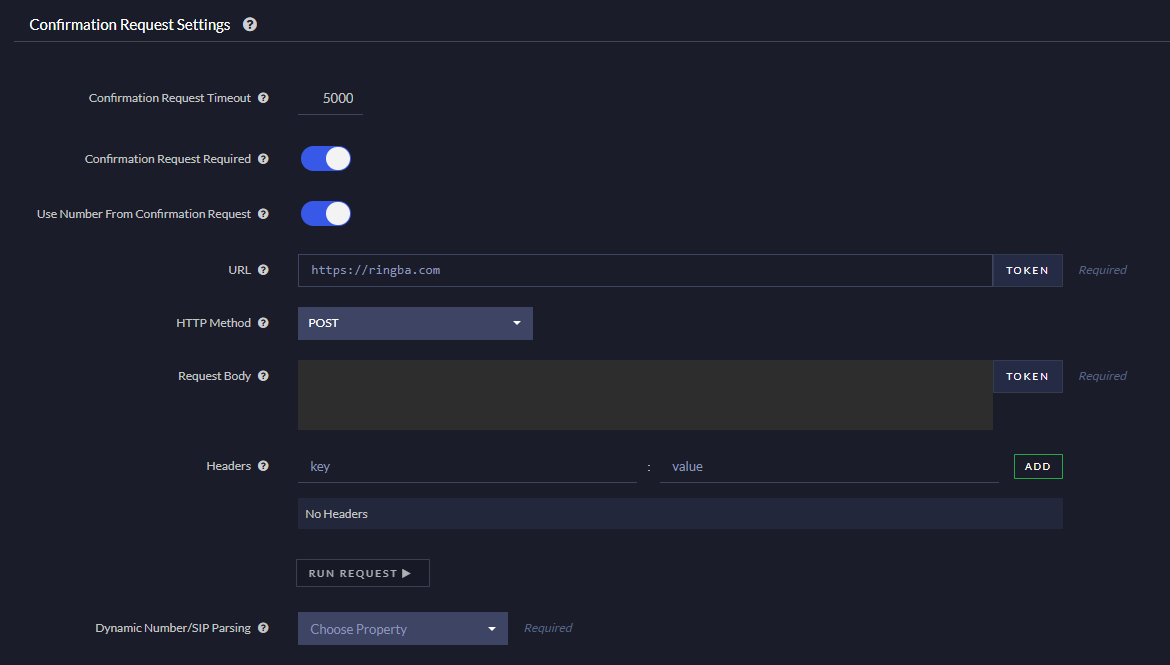1170x665 pixels.
Task: Click the URL help icon
Action: tap(263, 269)
